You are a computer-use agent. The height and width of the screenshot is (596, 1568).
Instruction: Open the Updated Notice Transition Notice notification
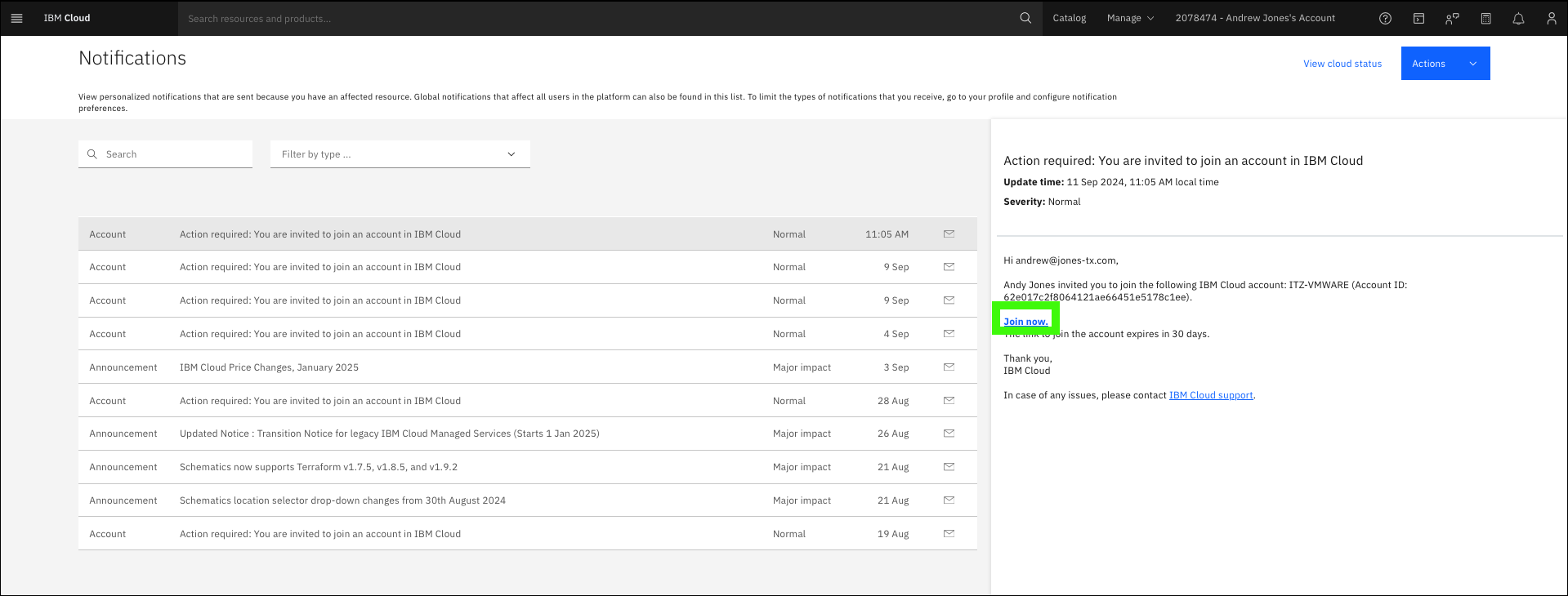[x=528, y=434]
